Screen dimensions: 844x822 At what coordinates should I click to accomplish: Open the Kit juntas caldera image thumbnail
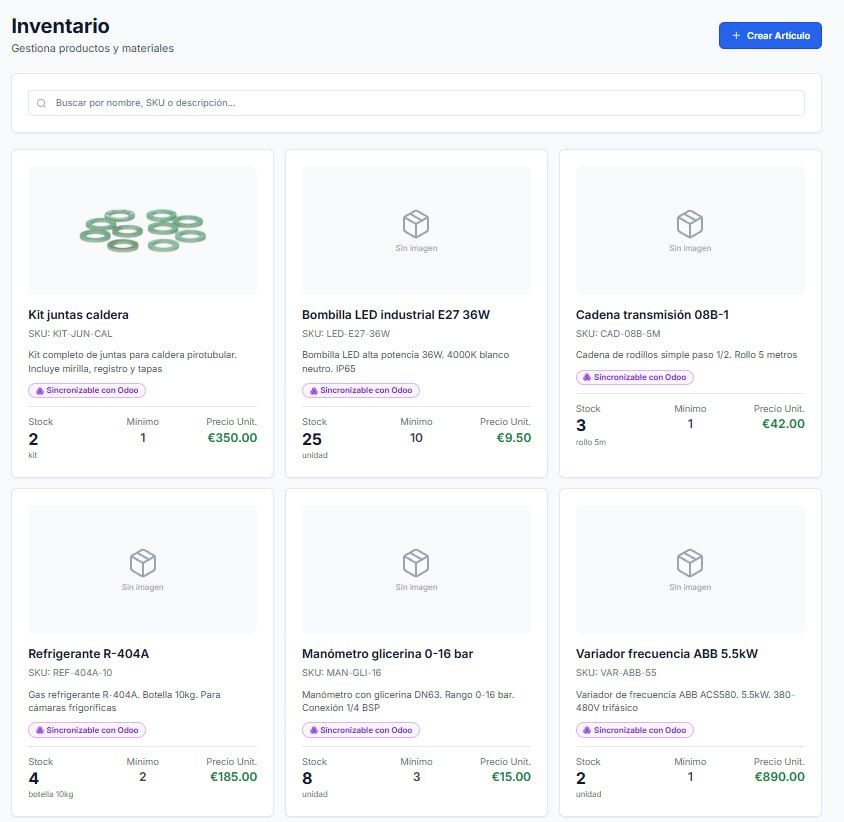click(143, 230)
